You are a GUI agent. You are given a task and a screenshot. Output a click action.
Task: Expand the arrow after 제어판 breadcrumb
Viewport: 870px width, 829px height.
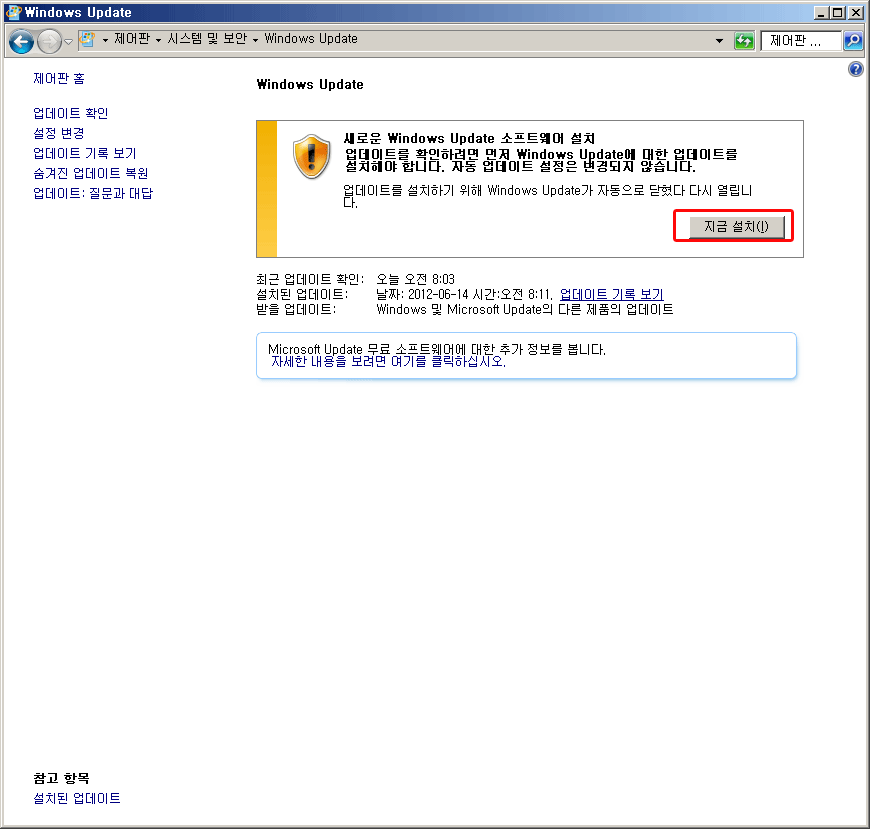click(159, 40)
